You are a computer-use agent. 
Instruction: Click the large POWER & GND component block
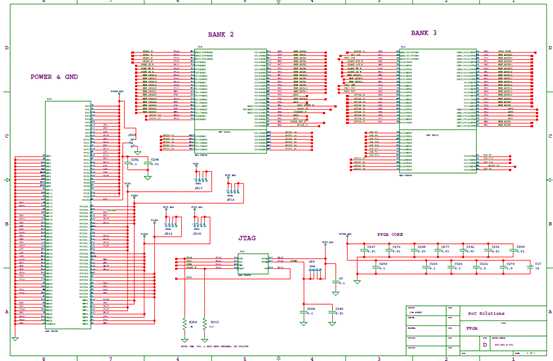click(x=68, y=215)
